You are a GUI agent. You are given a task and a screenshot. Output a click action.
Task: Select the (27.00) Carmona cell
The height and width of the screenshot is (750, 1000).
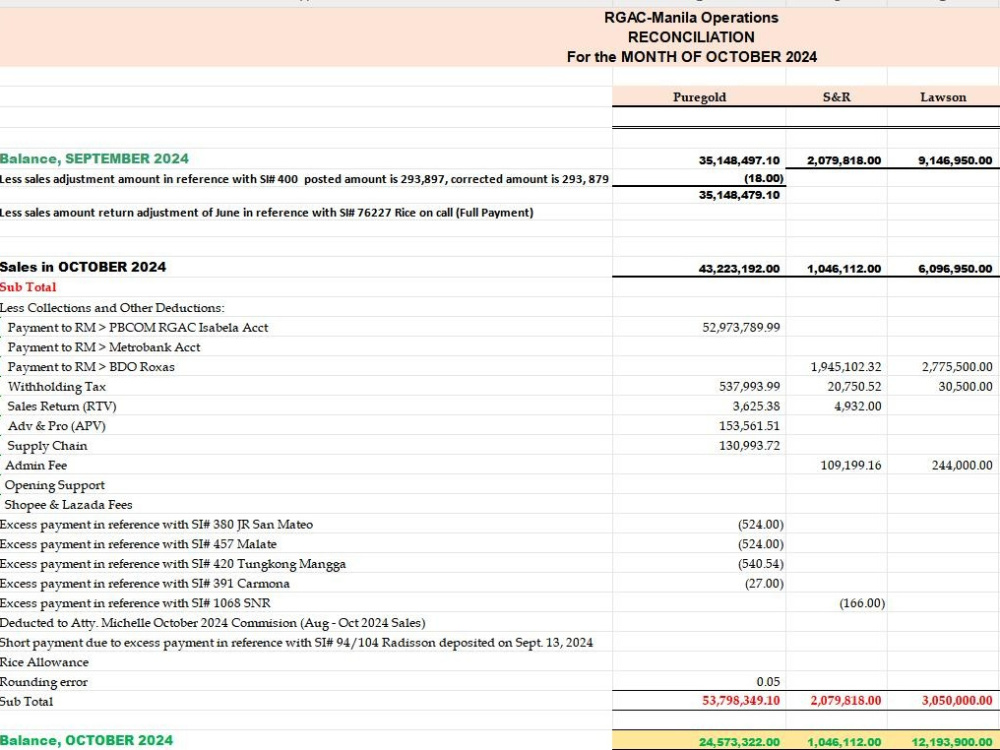tap(764, 584)
